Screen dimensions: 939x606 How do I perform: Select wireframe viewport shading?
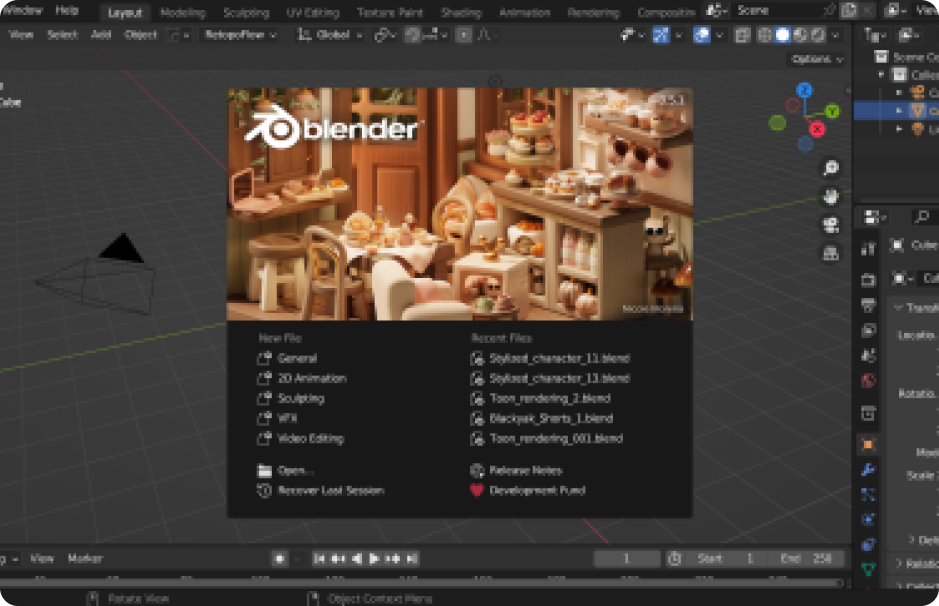coord(765,35)
